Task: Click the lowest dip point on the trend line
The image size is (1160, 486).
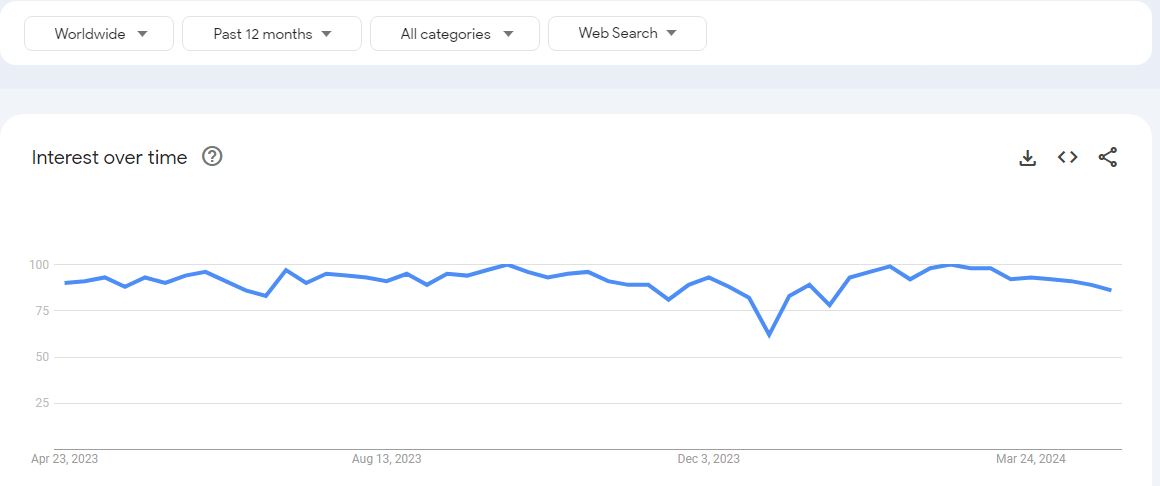Action: click(769, 335)
